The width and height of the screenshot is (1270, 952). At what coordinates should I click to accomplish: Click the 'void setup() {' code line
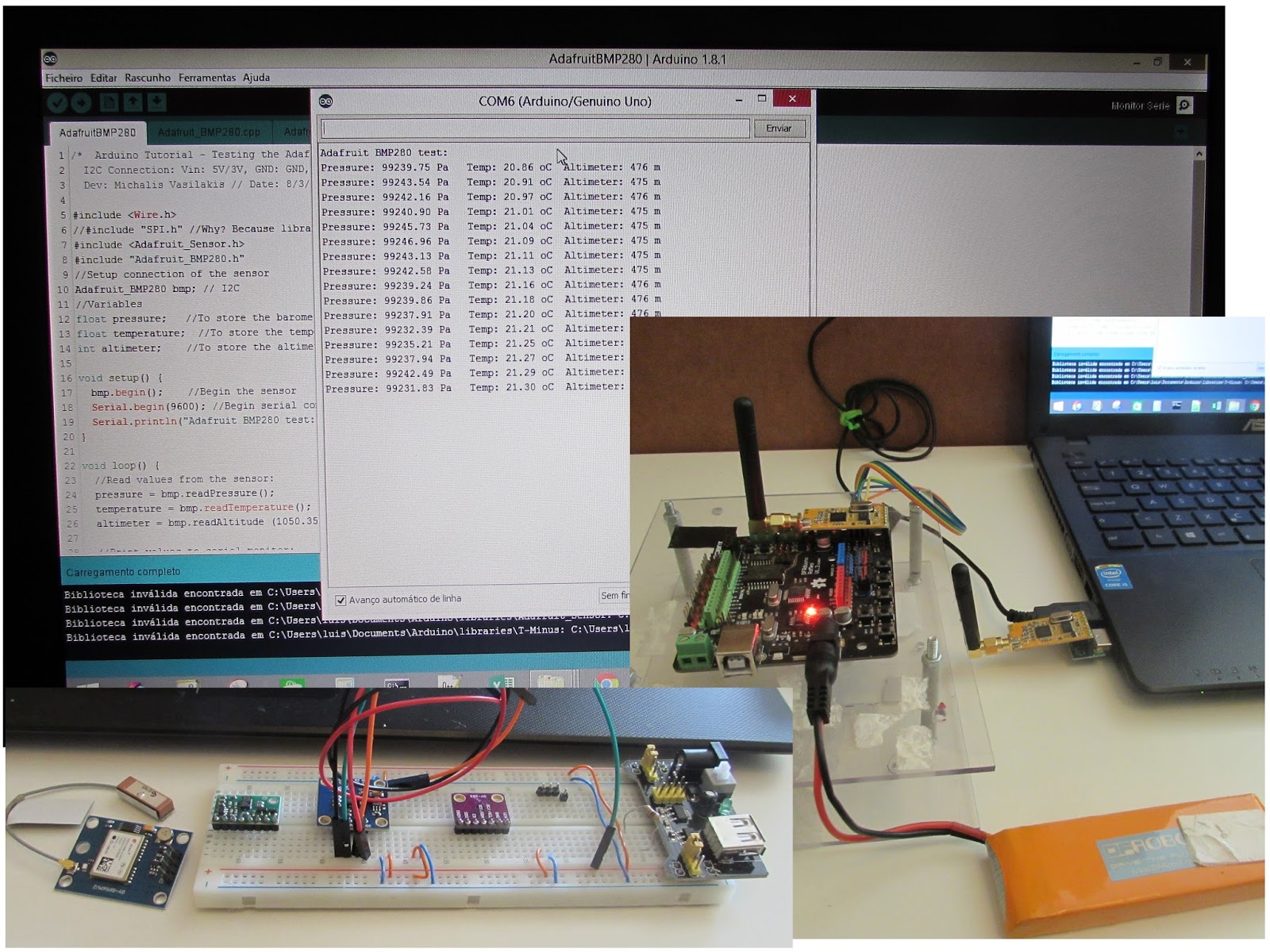click(x=120, y=378)
